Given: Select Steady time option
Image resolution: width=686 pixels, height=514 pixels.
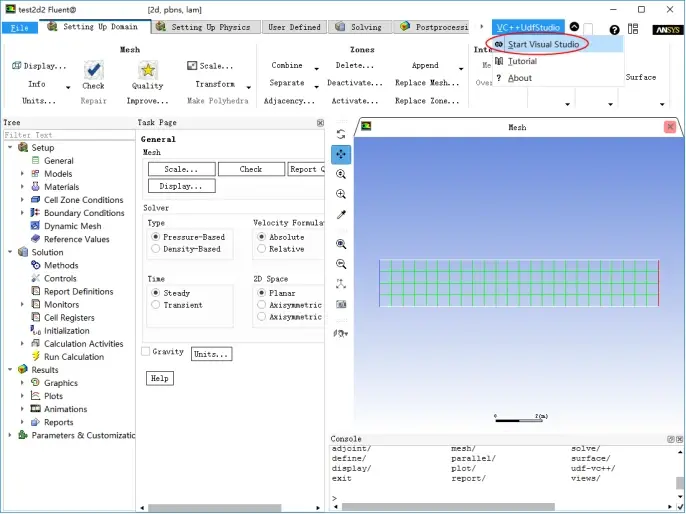Looking at the screenshot, I should pyautogui.click(x=155, y=293).
